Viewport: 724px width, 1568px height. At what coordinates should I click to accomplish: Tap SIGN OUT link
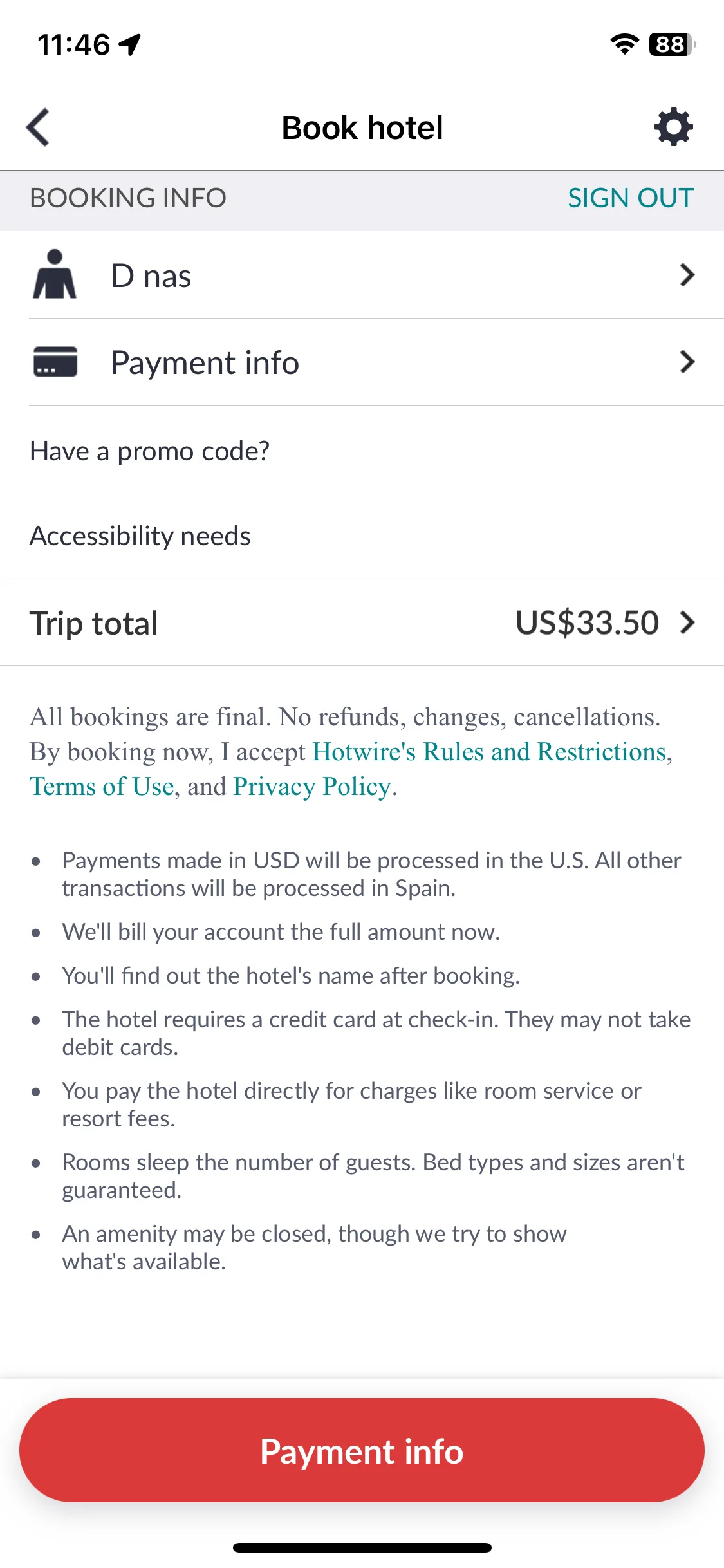pyautogui.click(x=630, y=198)
